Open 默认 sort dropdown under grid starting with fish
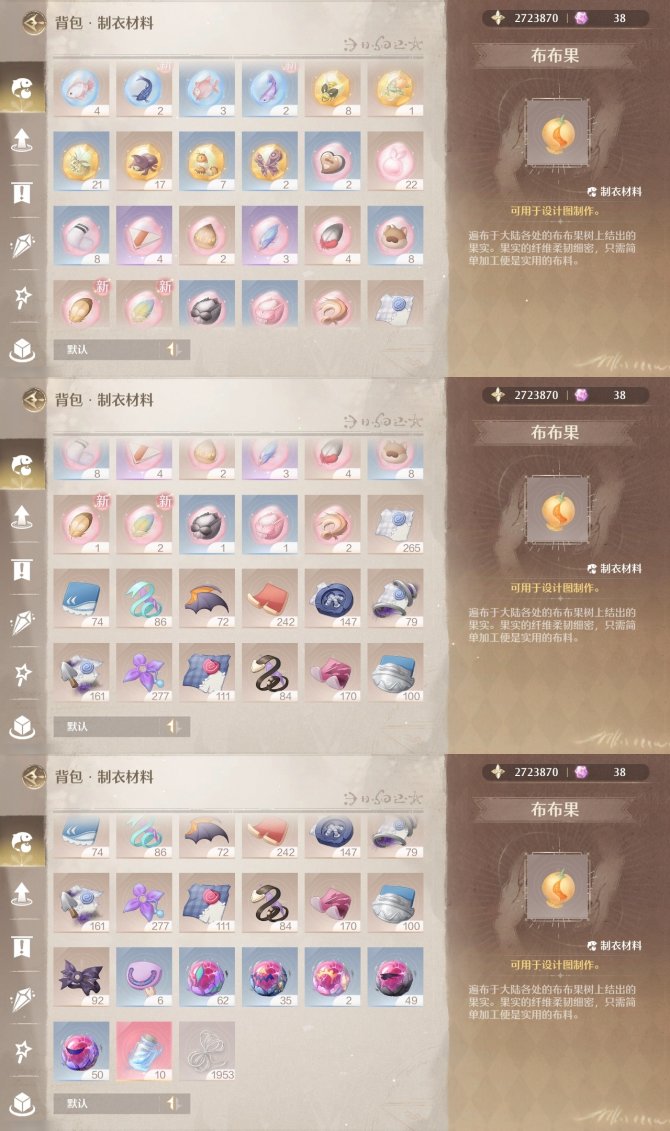Viewport: 670px width, 1131px height. [x=108, y=350]
